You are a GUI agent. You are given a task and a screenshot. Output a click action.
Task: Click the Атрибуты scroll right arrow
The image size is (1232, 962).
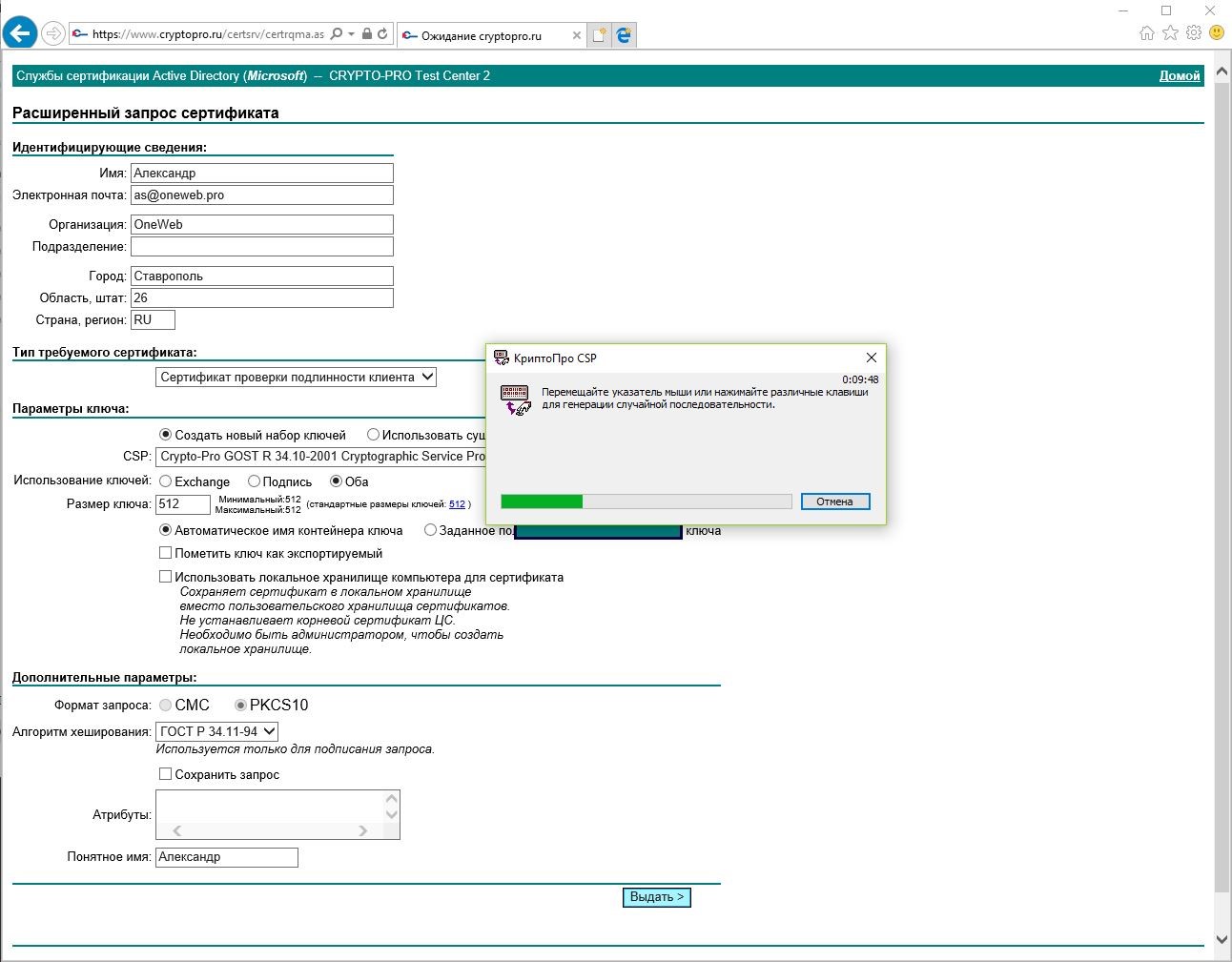coord(362,830)
